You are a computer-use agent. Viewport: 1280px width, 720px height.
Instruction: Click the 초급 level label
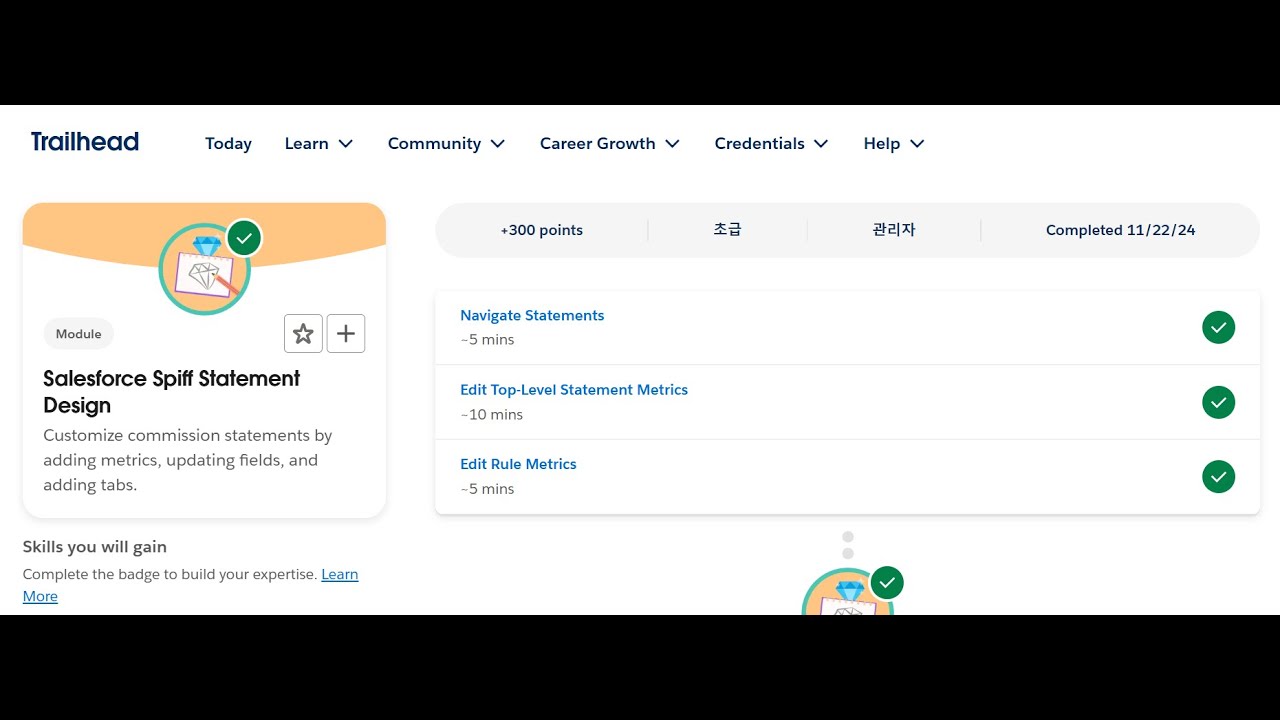[728, 229]
